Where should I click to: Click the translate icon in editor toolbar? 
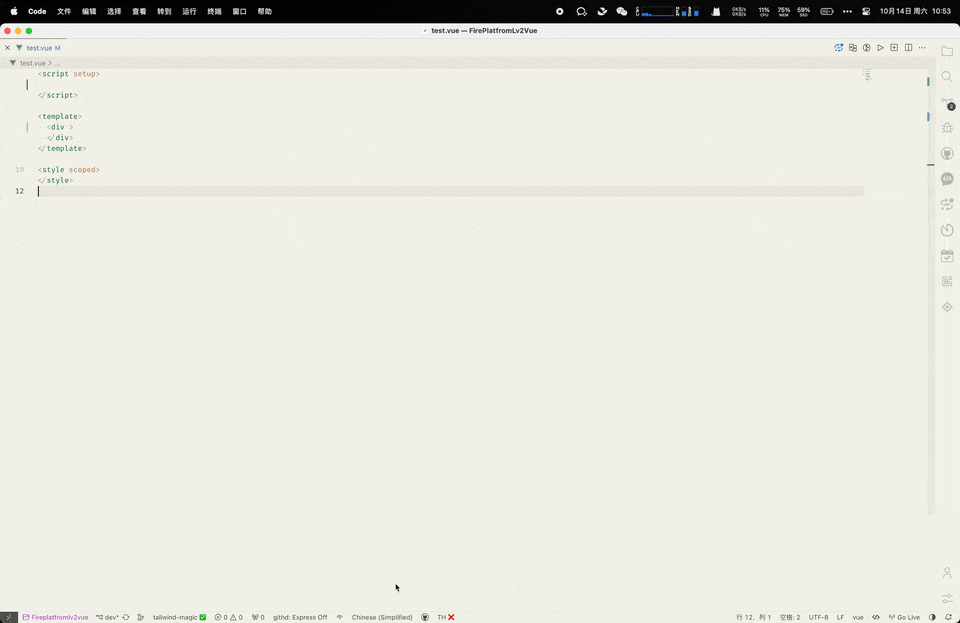(x=852, y=48)
